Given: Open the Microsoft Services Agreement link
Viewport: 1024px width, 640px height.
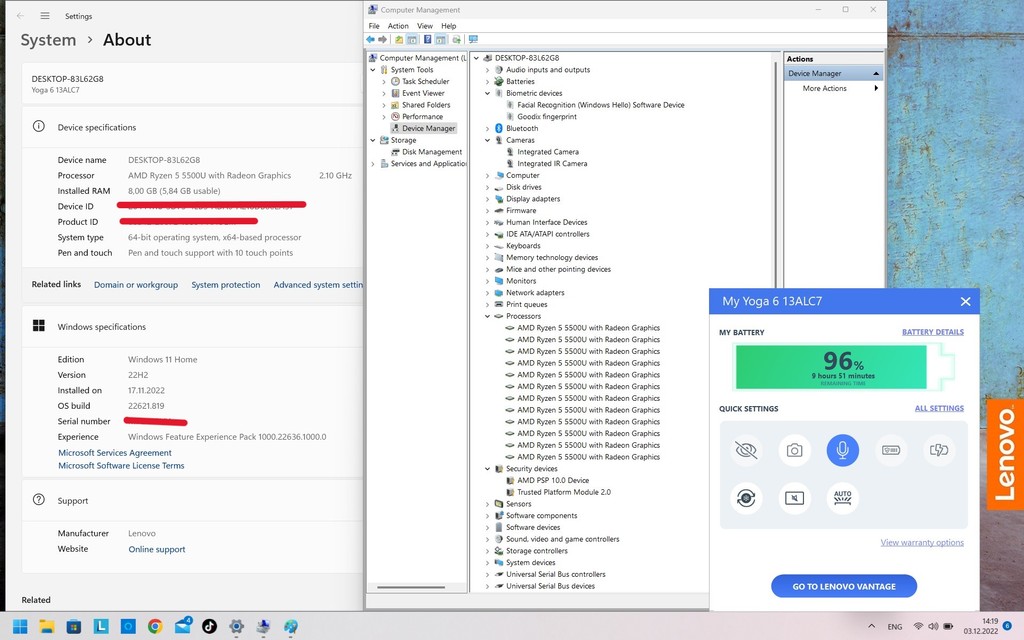Looking at the screenshot, I should click(x=115, y=453).
